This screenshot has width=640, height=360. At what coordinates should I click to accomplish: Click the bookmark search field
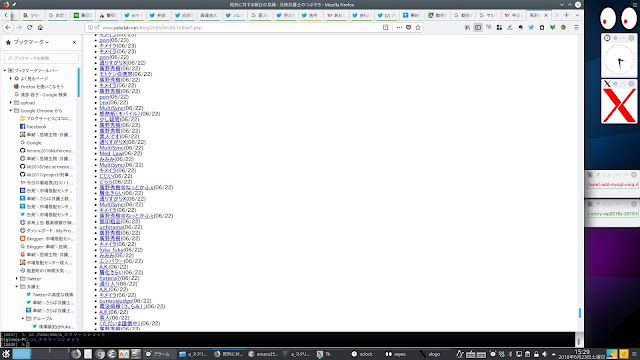point(41,58)
